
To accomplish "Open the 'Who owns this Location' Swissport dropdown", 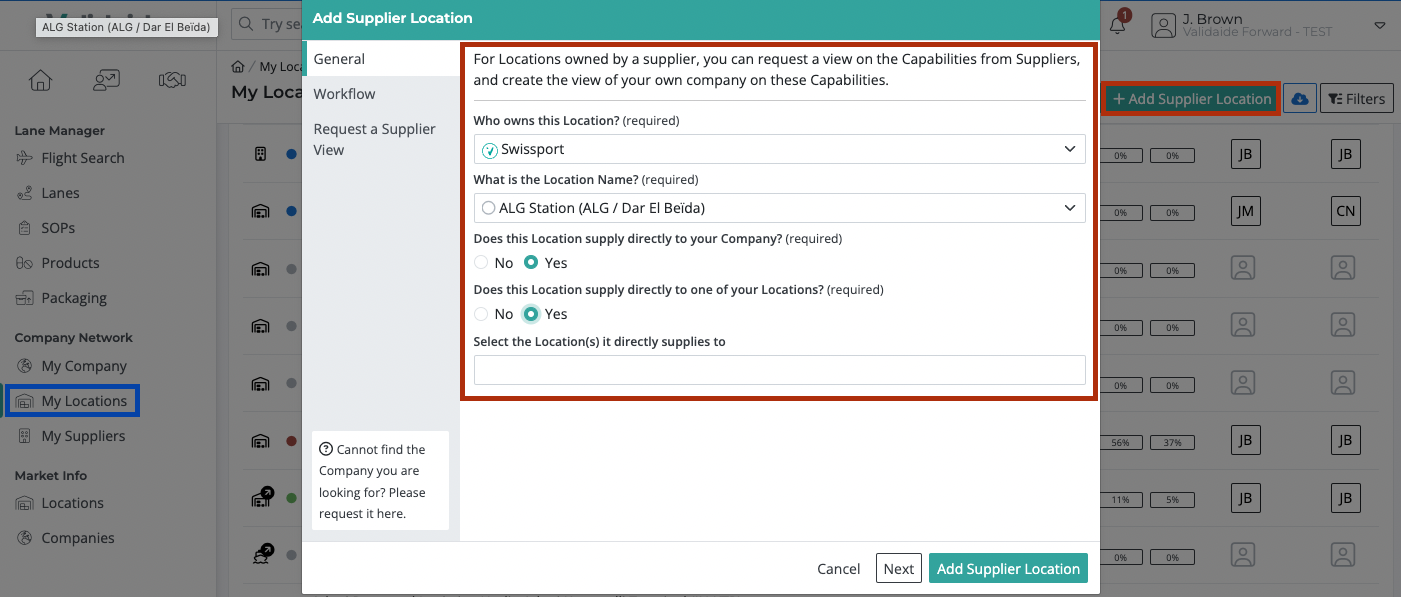I will tap(780, 149).
